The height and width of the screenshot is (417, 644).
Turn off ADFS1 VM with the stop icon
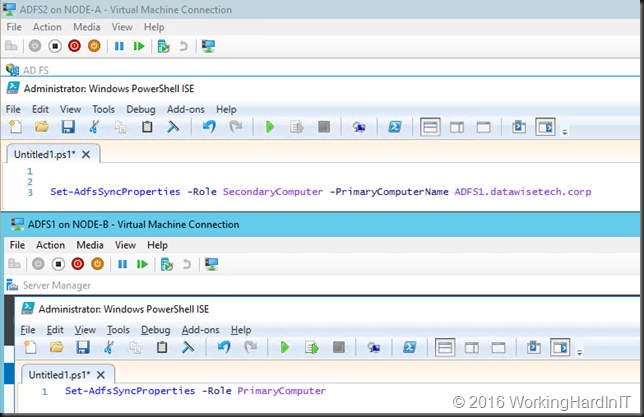tap(58, 264)
